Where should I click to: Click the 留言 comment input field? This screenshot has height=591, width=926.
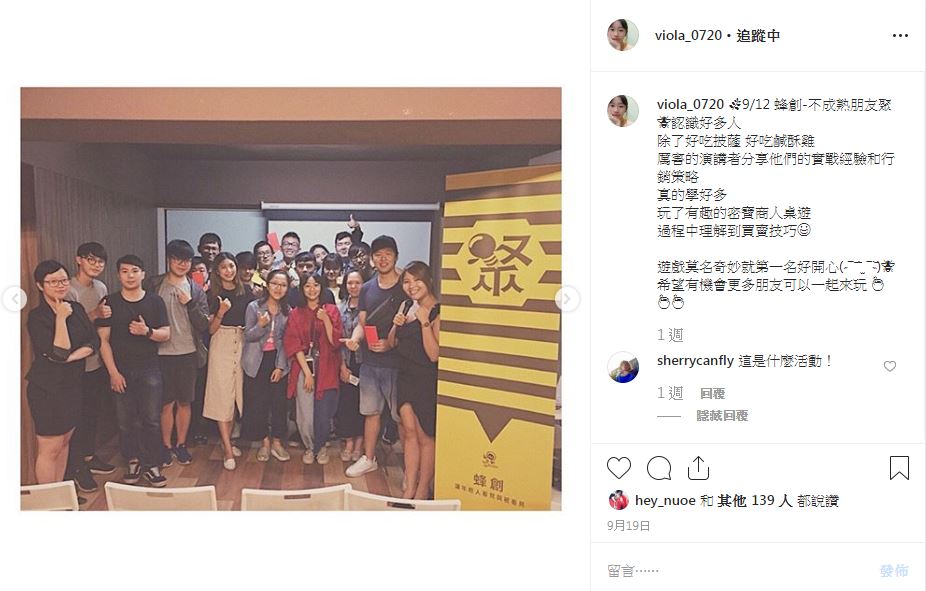738,570
